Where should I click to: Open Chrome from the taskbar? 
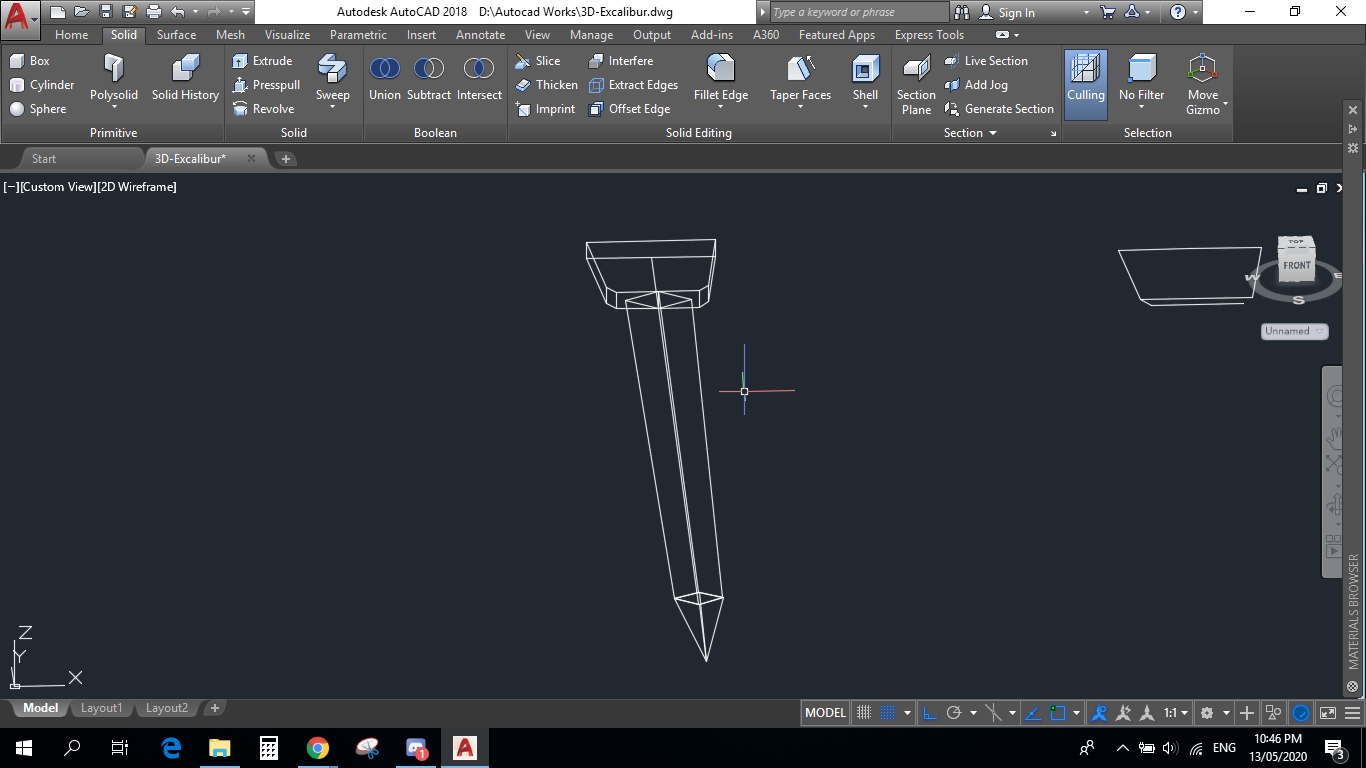[x=318, y=748]
